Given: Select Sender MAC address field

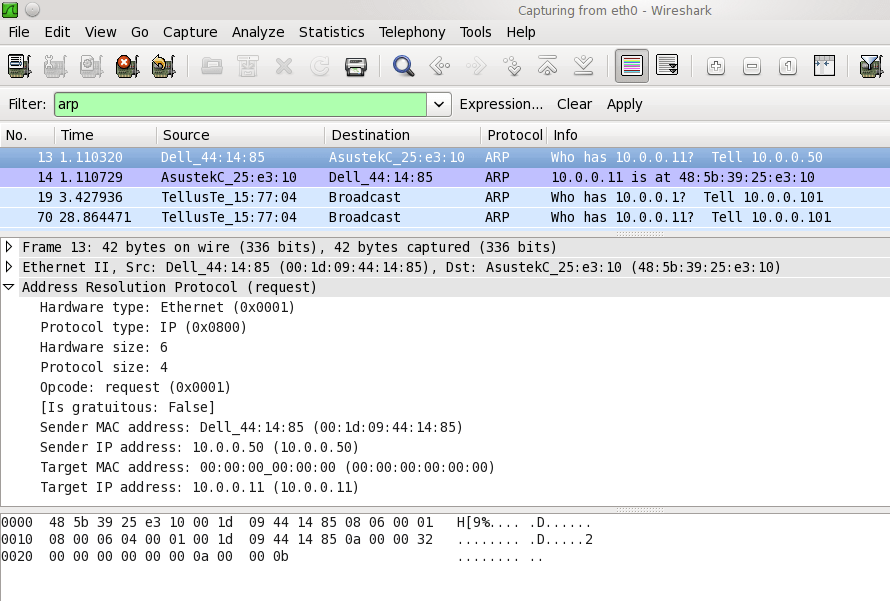Looking at the screenshot, I should (251, 427).
